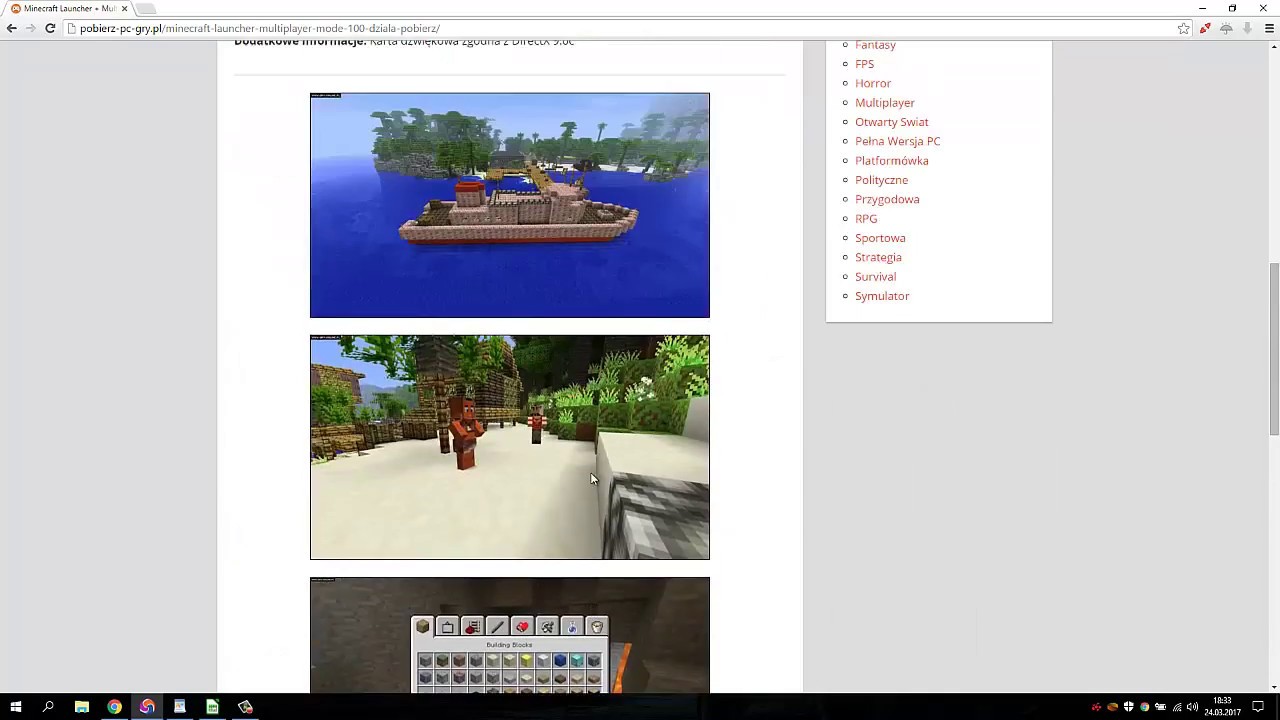1280x720 pixels.
Task: Open the blue-red swirl taskbar app
Action: (x=147, y=707)
